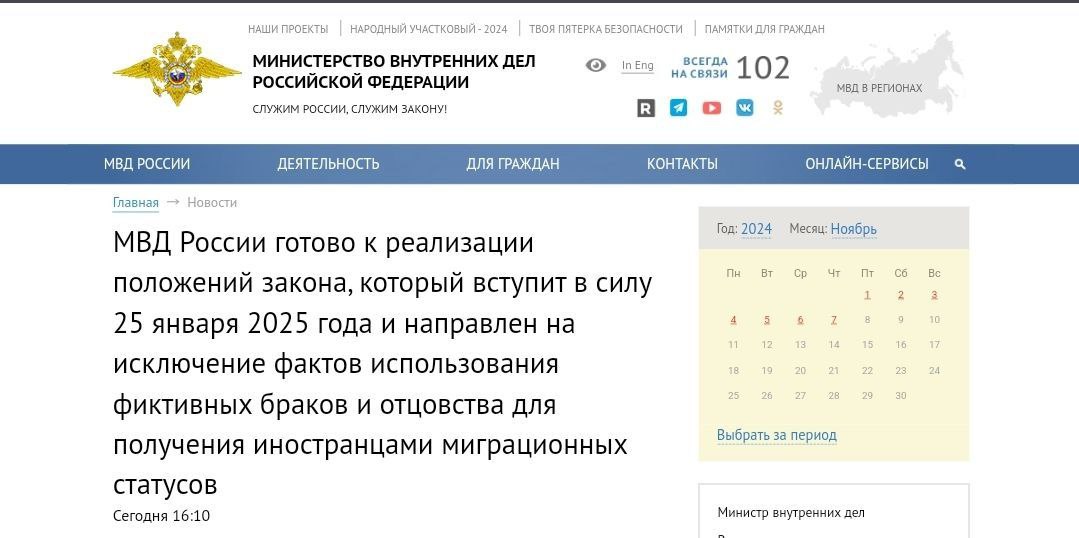Image resolution: width=1079 pixels, height=538 pixels.
Task: Expand the Выбрать за период option
Action: point(776,435)
